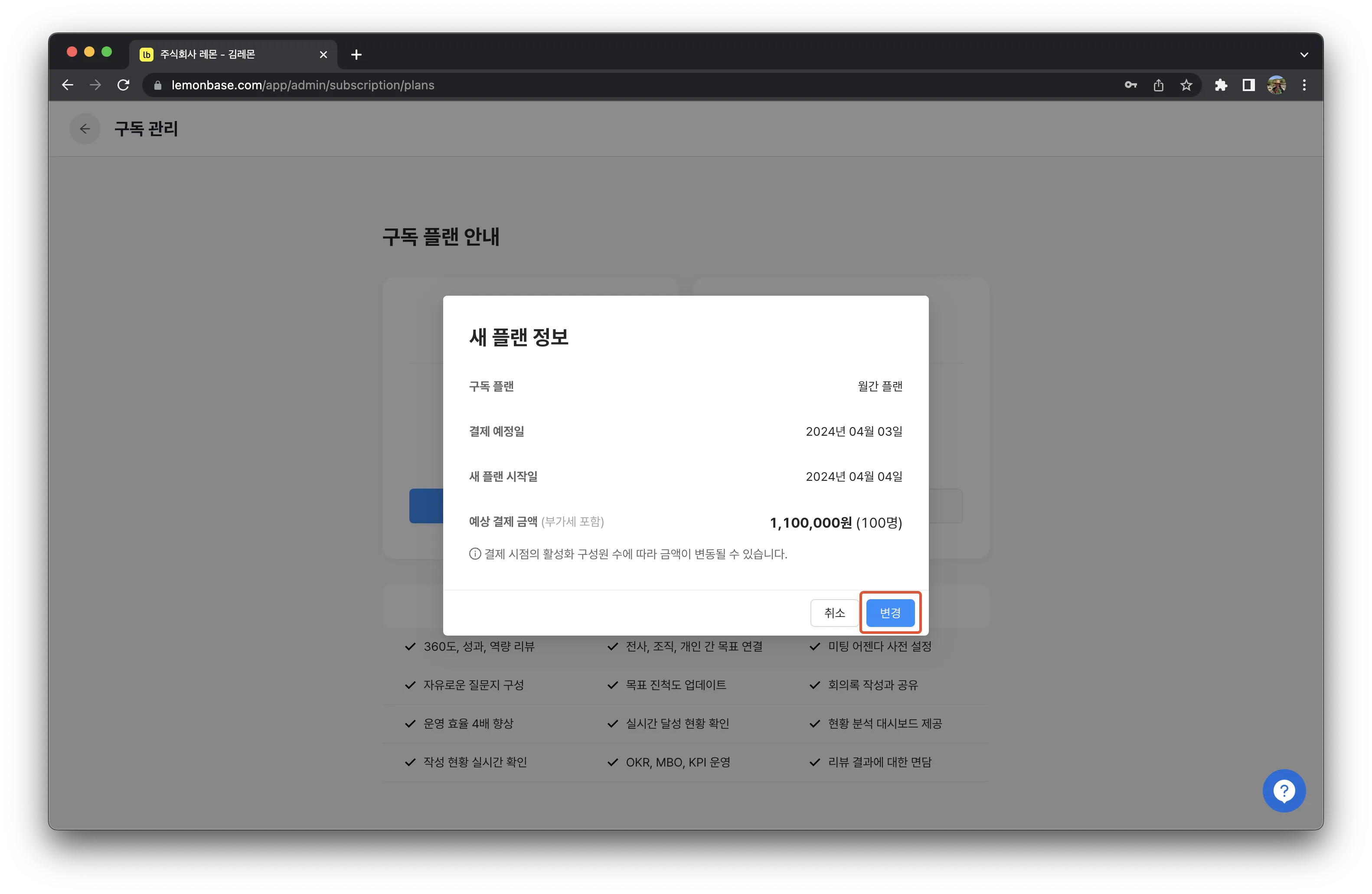Click 현황 분석 대시보드 제공 feature
The width and height of the screenshot is (1372, 894).
pyautogui.click(x=885, y=723)
